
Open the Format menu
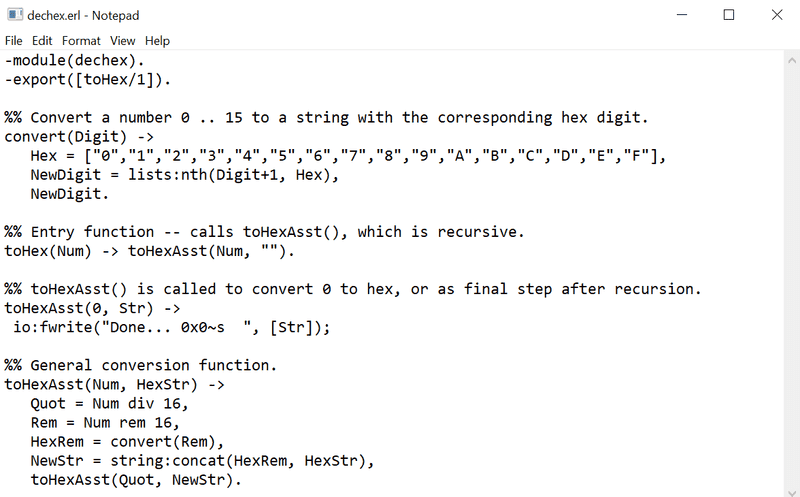point(81,41)
